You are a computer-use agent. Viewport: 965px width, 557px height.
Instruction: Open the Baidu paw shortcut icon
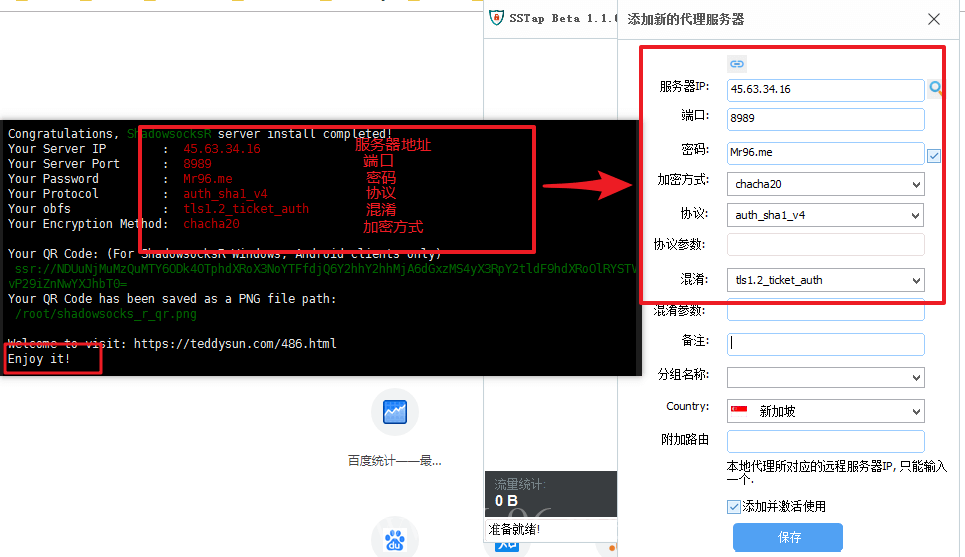pyautogui.click(x=395, y=540)
